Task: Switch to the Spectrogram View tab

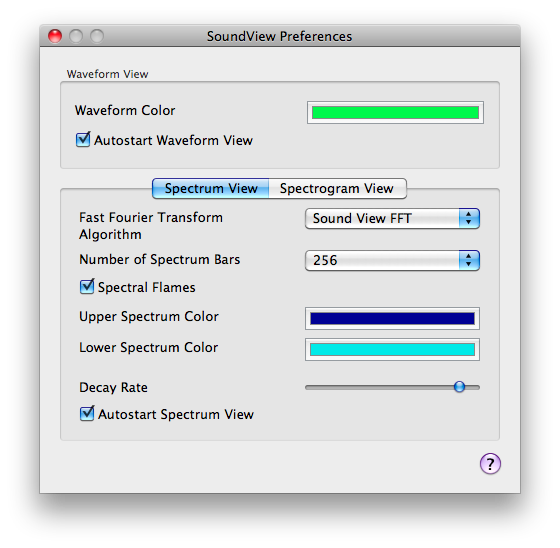Action: pyautogui.click(x=337, y=188)
